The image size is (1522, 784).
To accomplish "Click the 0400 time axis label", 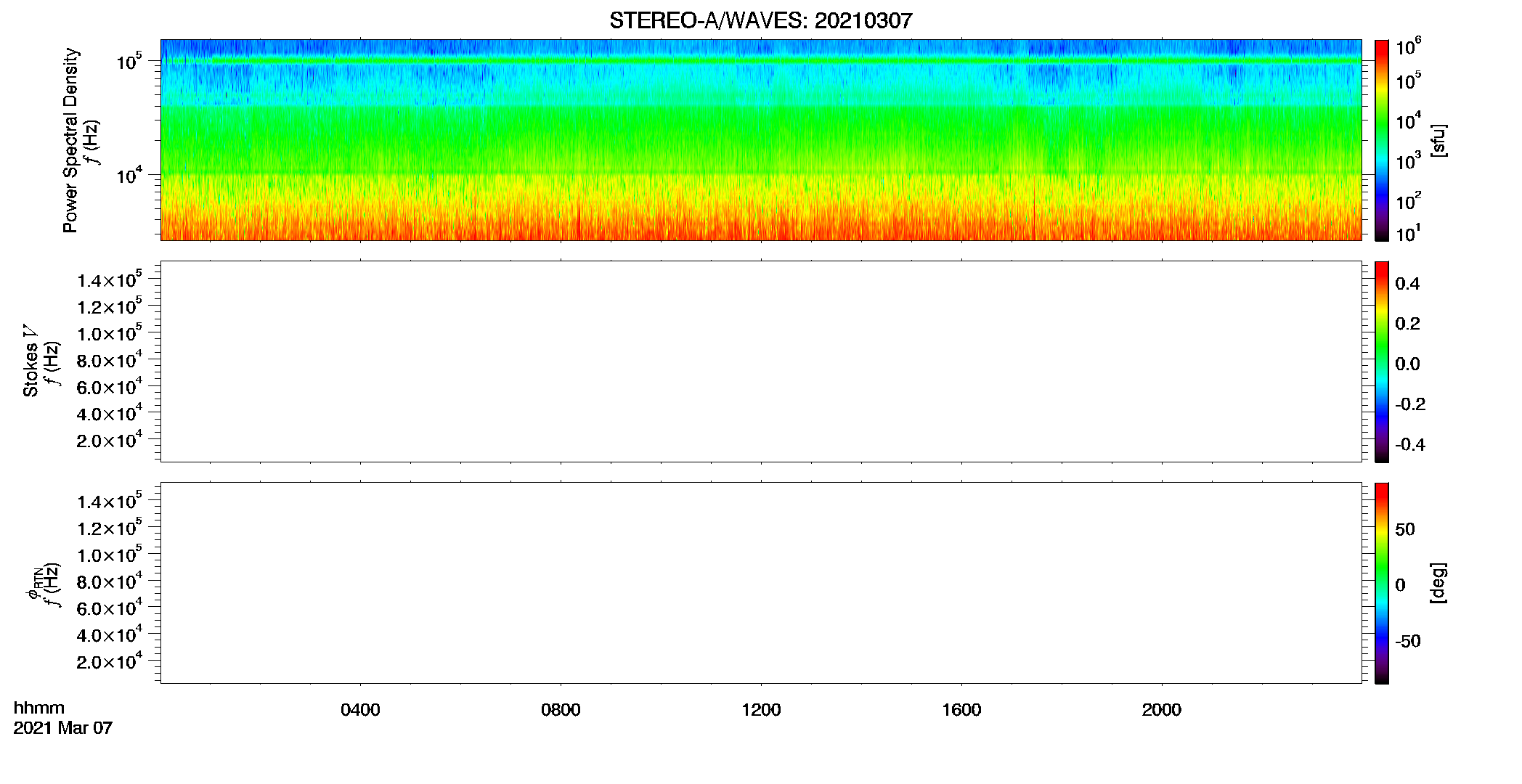I will [360, 710].
